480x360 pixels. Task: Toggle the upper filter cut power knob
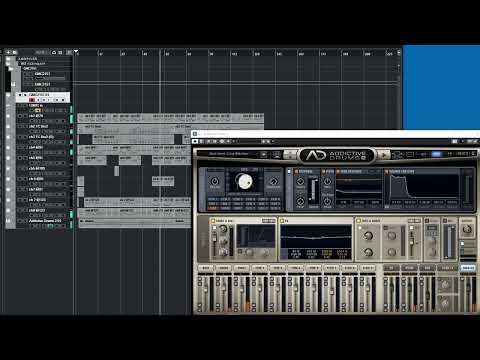coord(327,181)
